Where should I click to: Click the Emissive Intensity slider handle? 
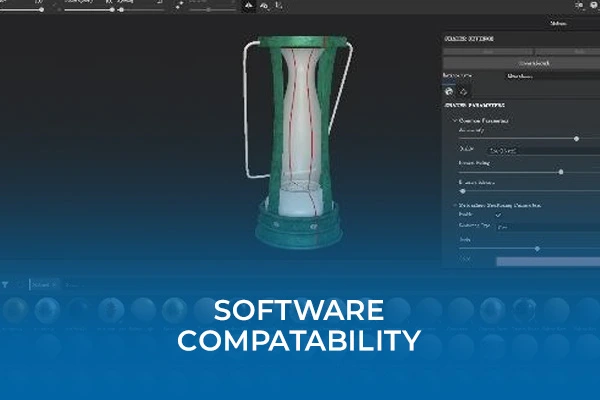pos(463,191)
